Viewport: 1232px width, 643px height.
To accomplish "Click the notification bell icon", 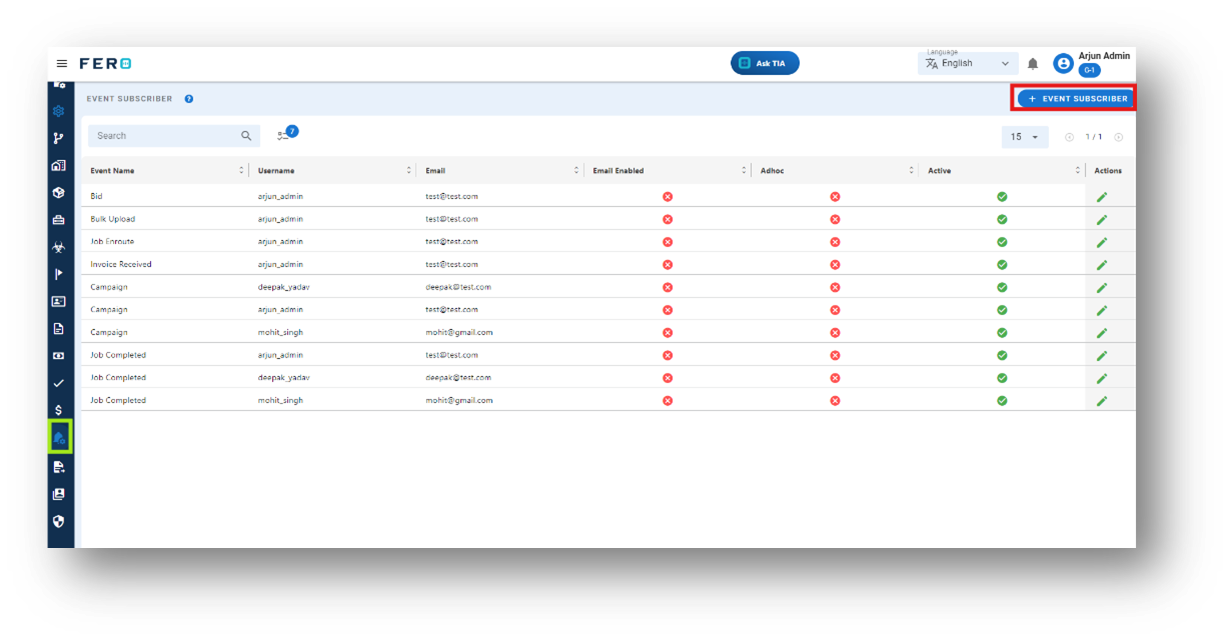I will [x=1033, y=64].
